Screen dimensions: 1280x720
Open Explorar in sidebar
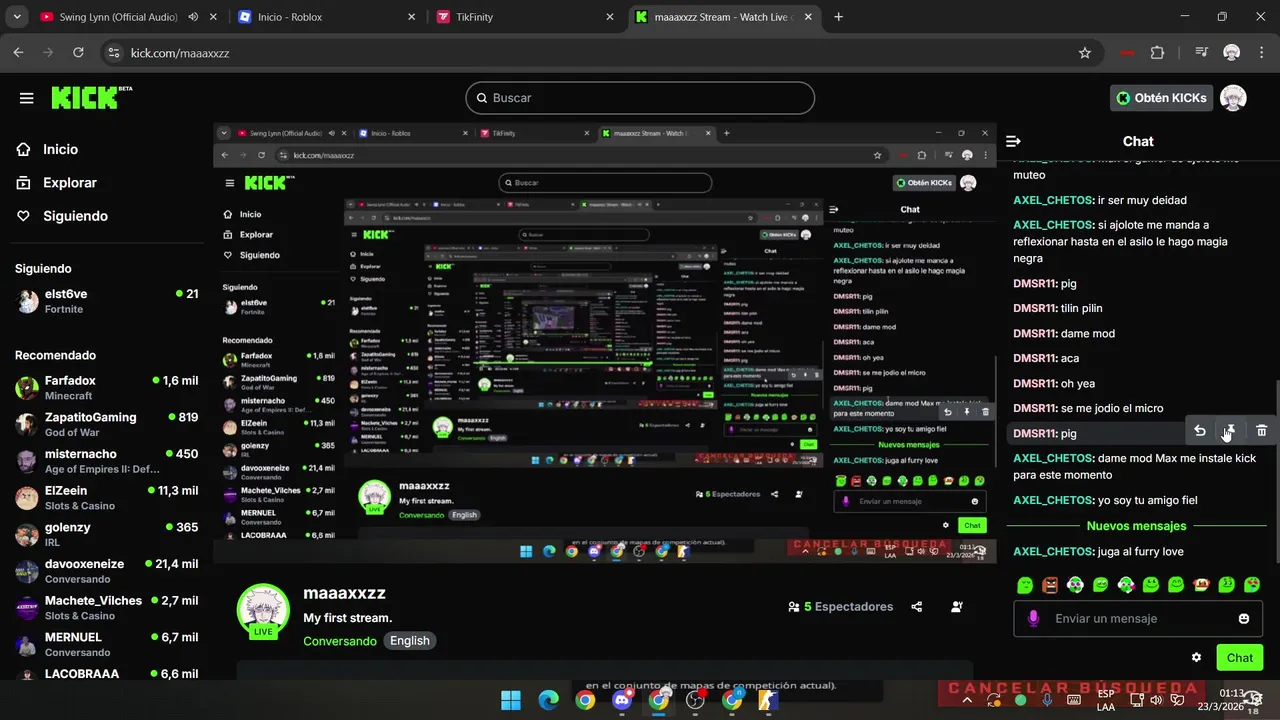(x=70, y=183)
